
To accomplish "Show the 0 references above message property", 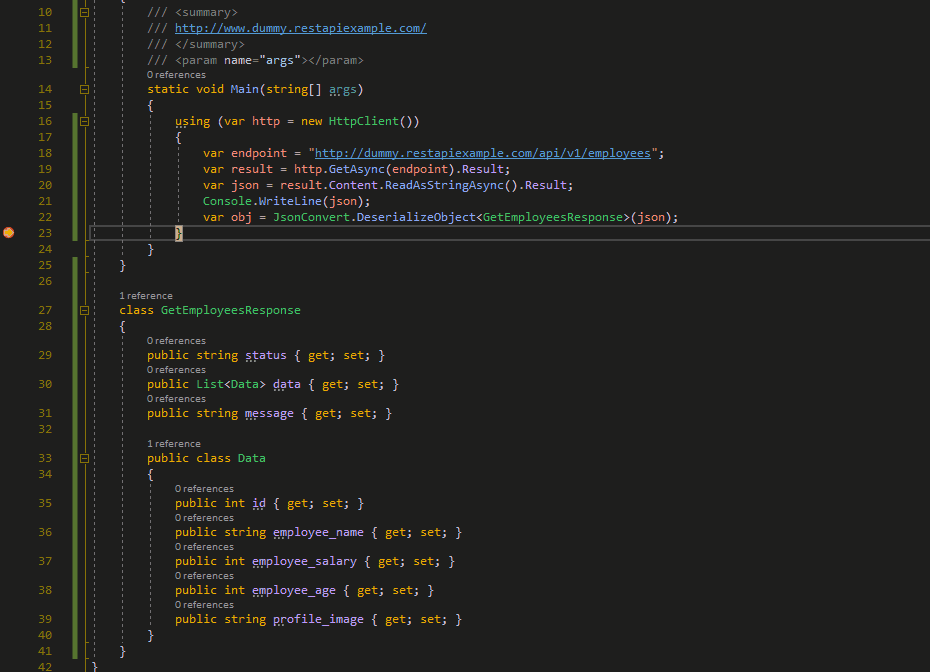I will [176, 399].
